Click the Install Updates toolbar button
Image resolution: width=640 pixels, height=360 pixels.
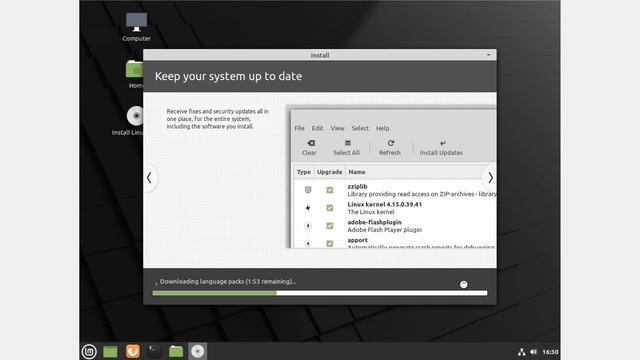(x=441, y=148)
